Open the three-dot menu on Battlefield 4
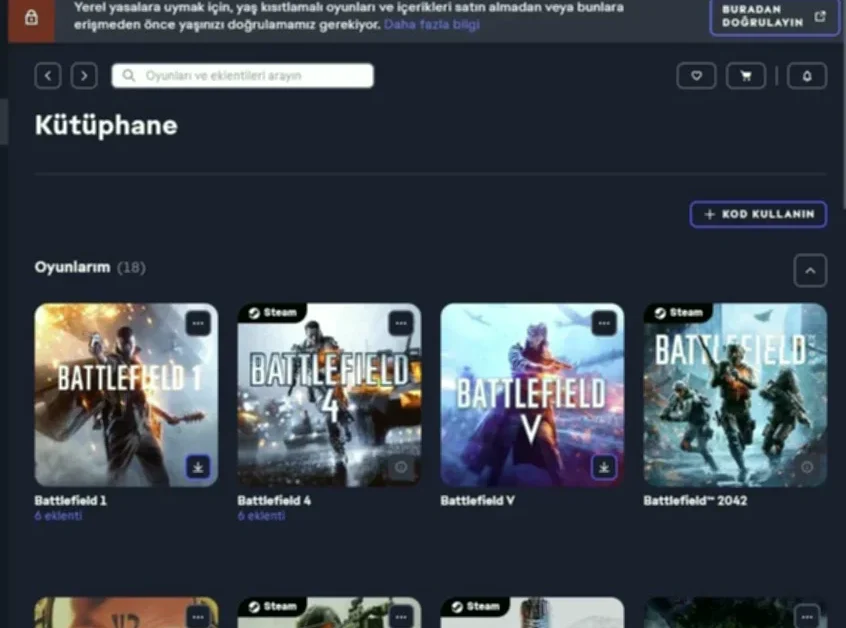This screenshot has height=628, width=846. (x=401, y=323)
